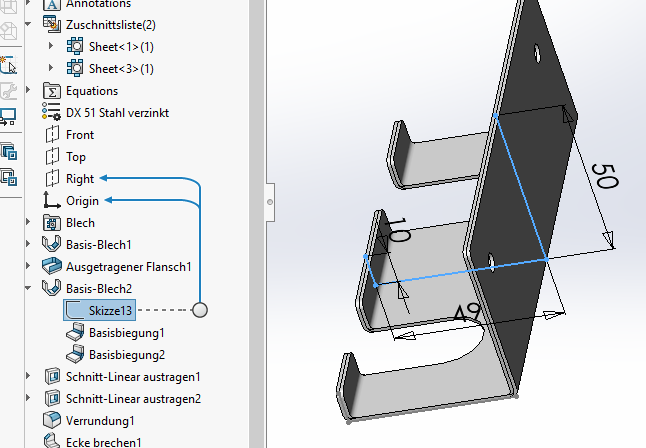Select the Verrundung1 label
Viewport: 646px width, 448px height.
click(x=100, y=421)
